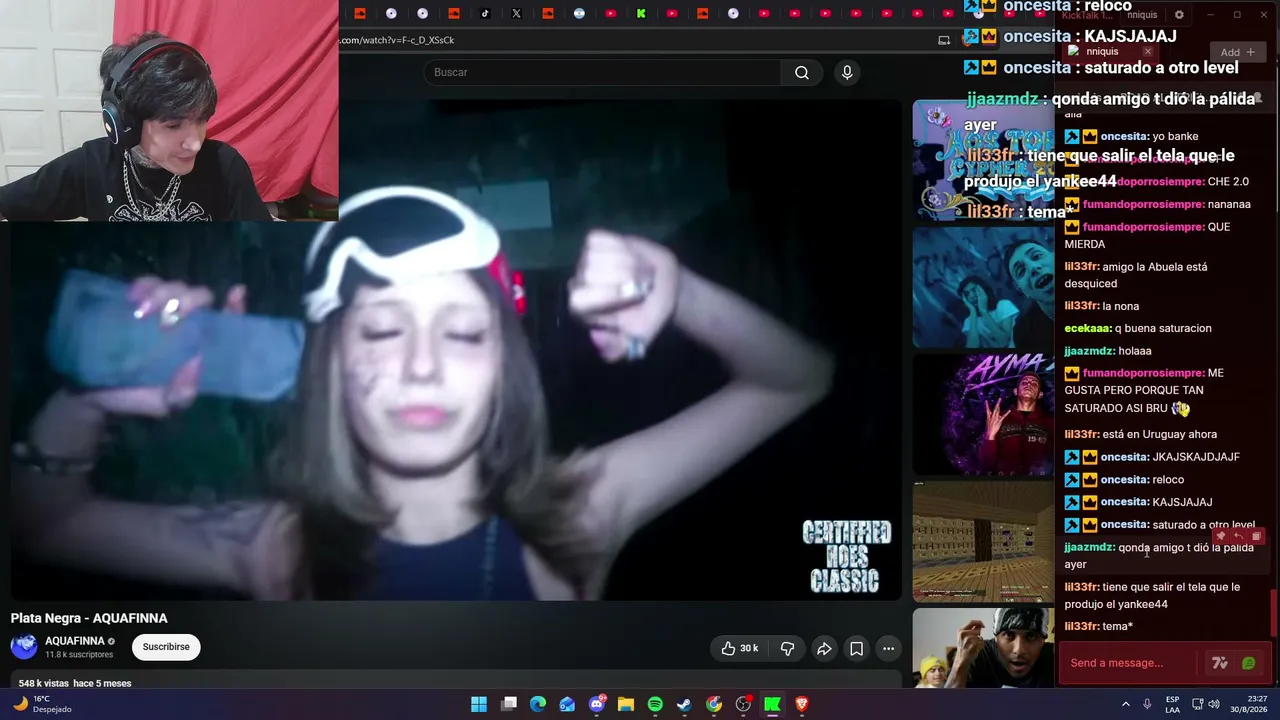Open the green Kick emote picker
This screenshot has height=720, width=1280.
tap(1248, 663)
